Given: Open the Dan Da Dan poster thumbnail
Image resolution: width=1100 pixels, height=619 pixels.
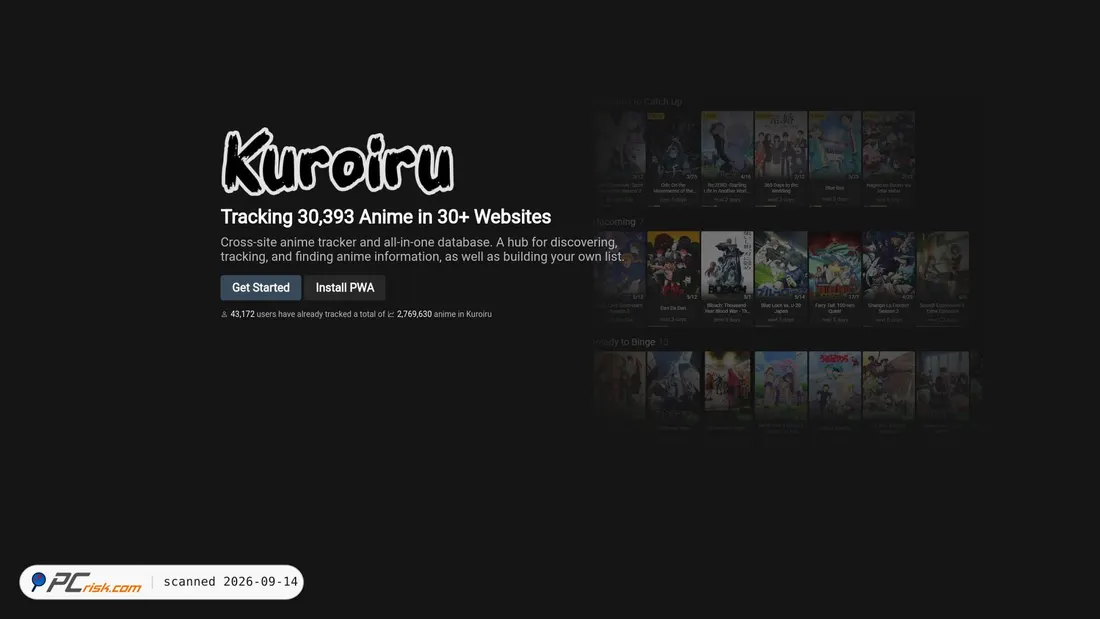Looking at the screenshot, I should click(673, 266).
